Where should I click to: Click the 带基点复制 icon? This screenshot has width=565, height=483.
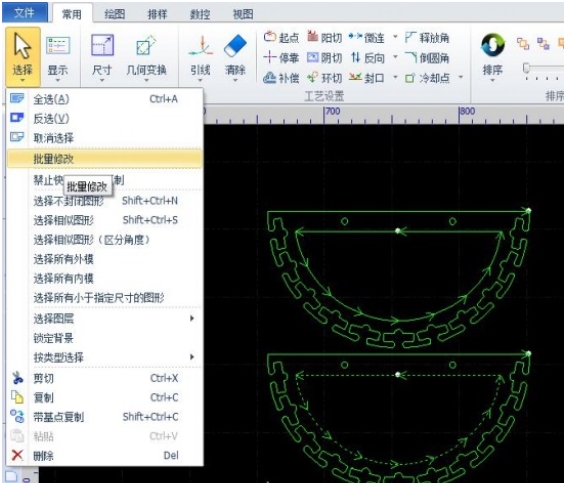tap(17, 416)
